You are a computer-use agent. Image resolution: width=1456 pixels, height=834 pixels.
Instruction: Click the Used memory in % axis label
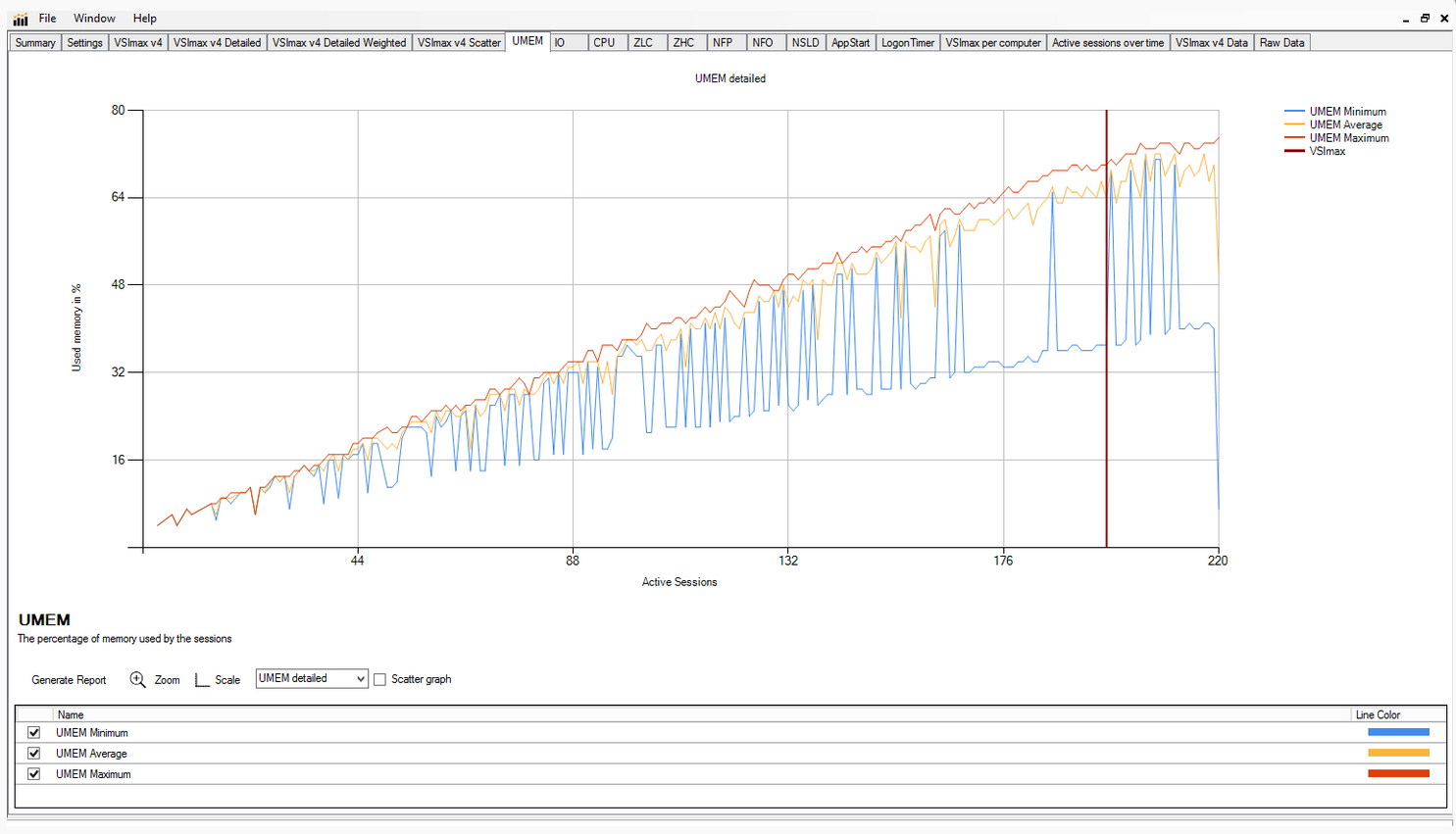[x=76, y=327]
